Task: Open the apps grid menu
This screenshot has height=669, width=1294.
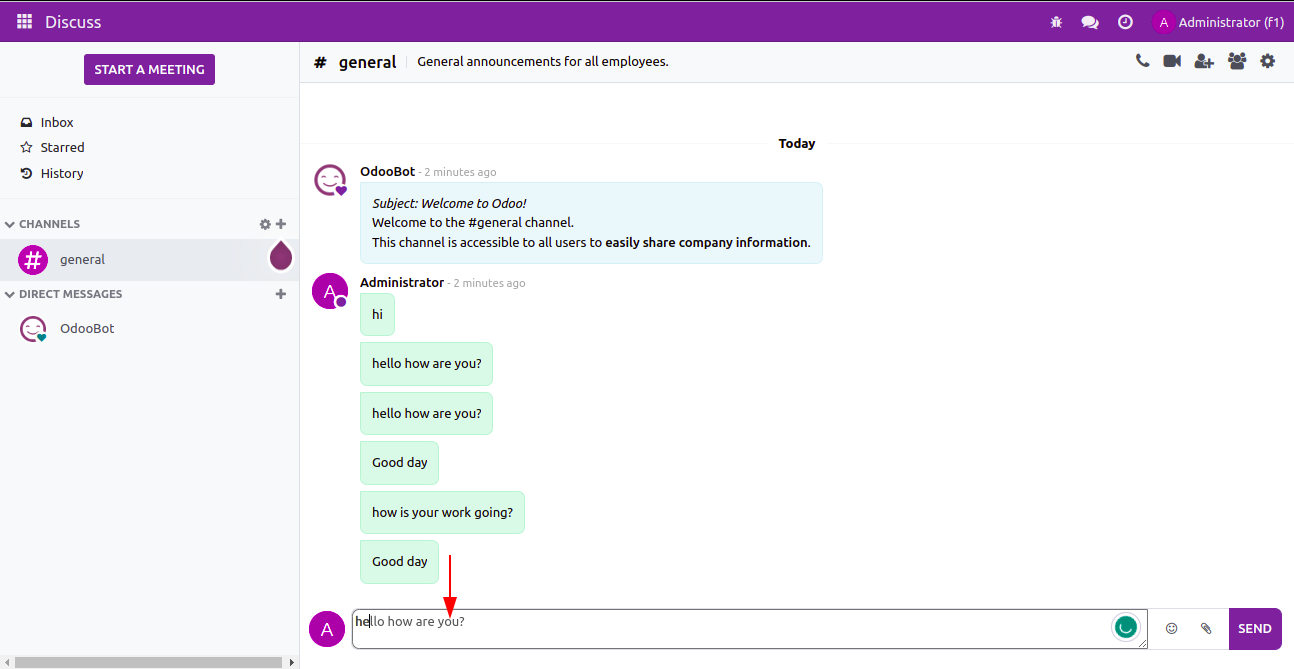Action: tap(24, 21)
